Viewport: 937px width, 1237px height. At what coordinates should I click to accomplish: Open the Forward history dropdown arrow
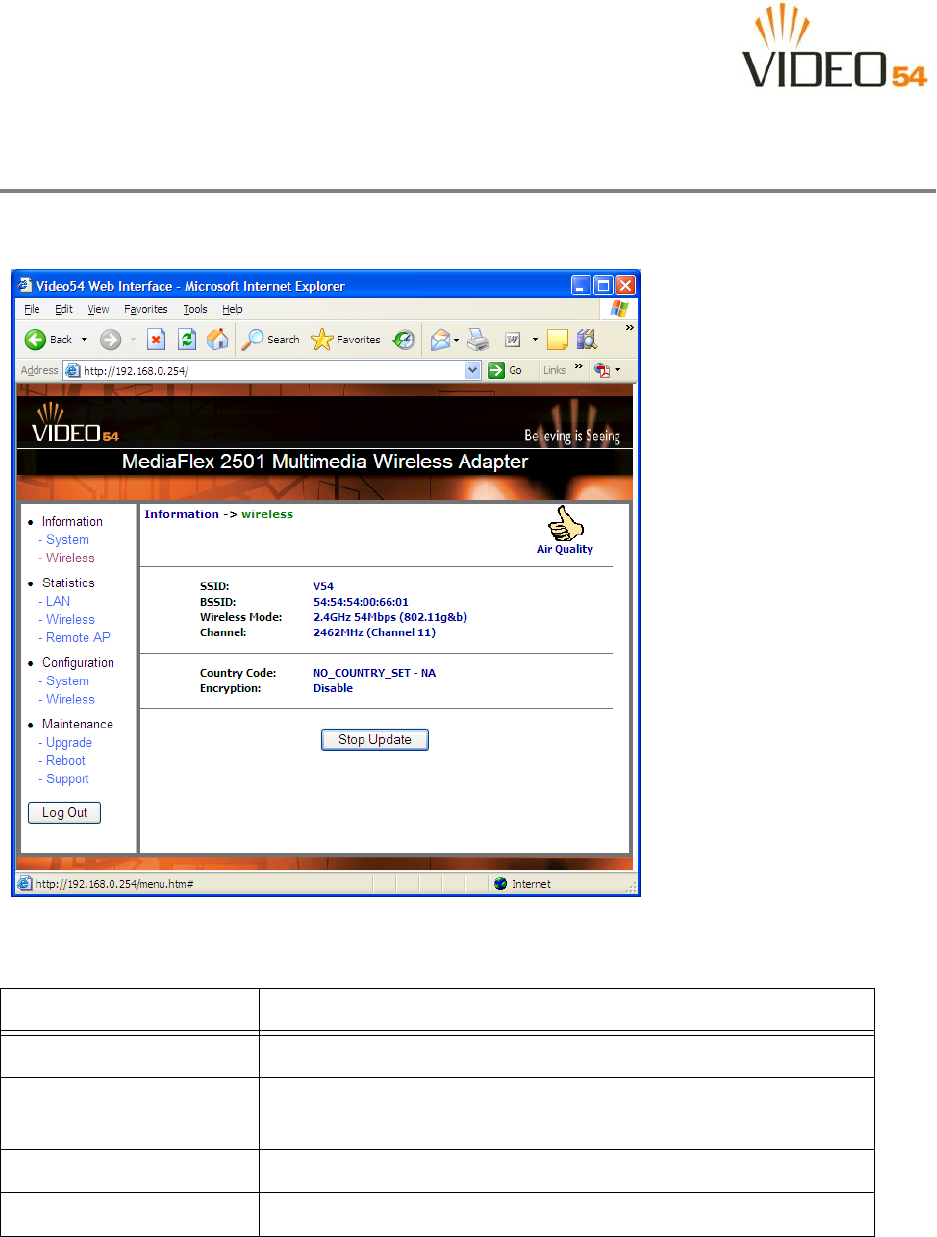pos(133,340)
